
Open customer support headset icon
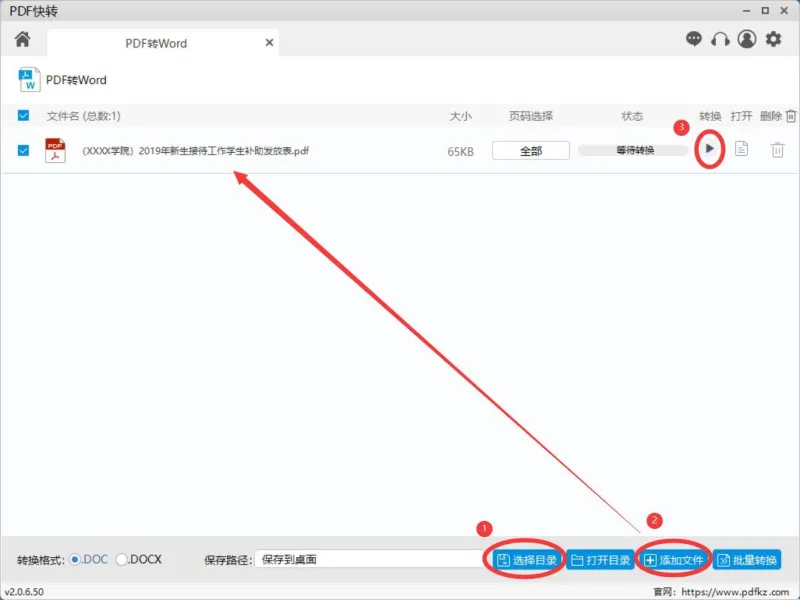coord(720,39)
